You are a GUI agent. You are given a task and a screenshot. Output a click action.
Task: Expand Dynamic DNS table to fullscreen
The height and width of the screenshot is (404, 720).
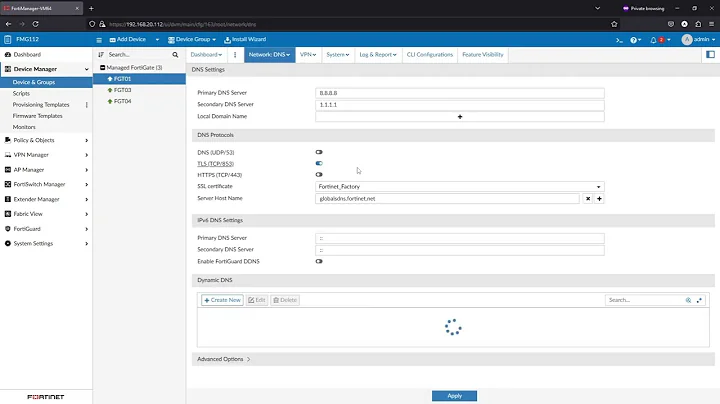click(x=699, y=300)
